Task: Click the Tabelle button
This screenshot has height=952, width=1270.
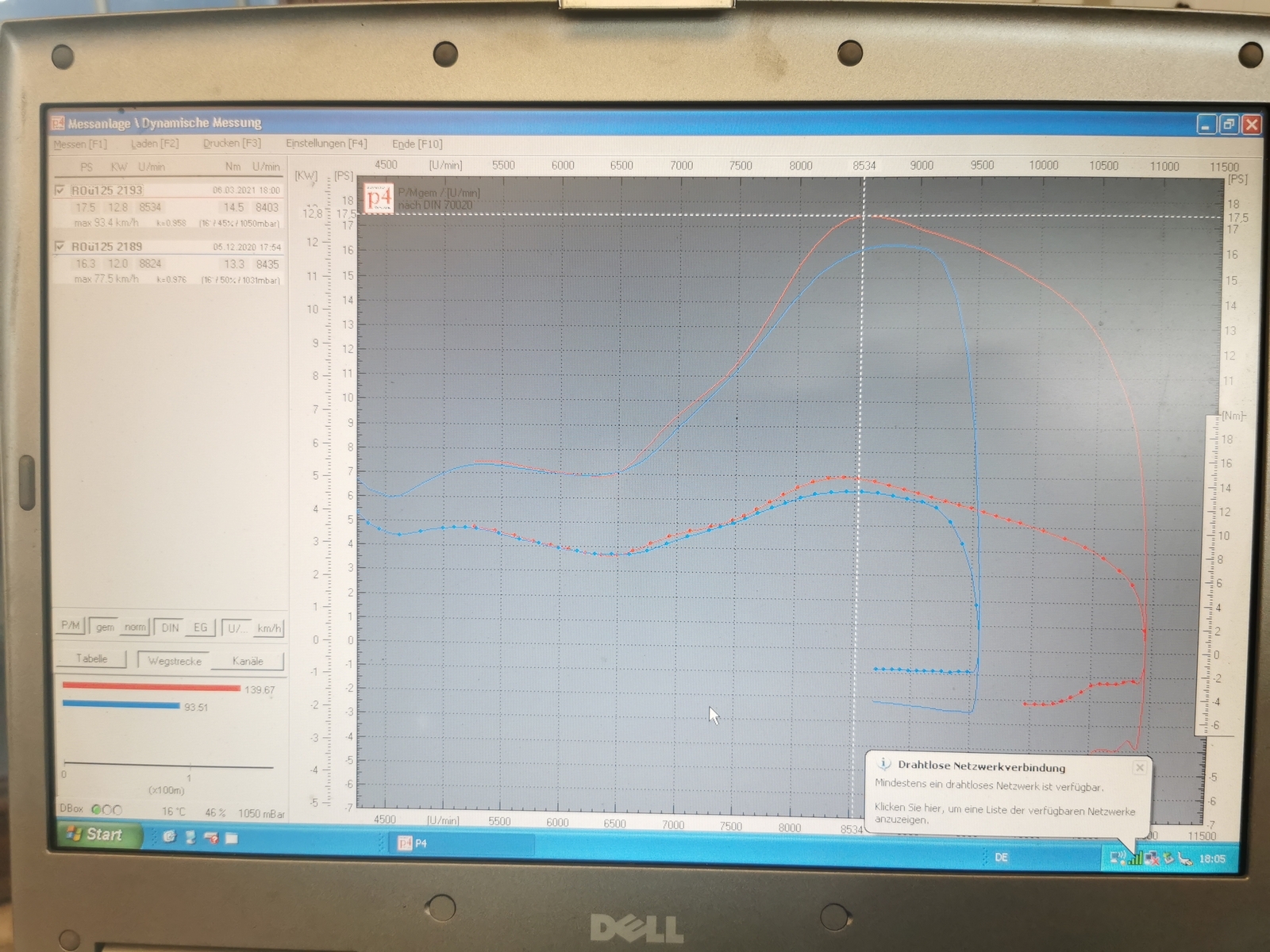Action: [x=91, y=659]
